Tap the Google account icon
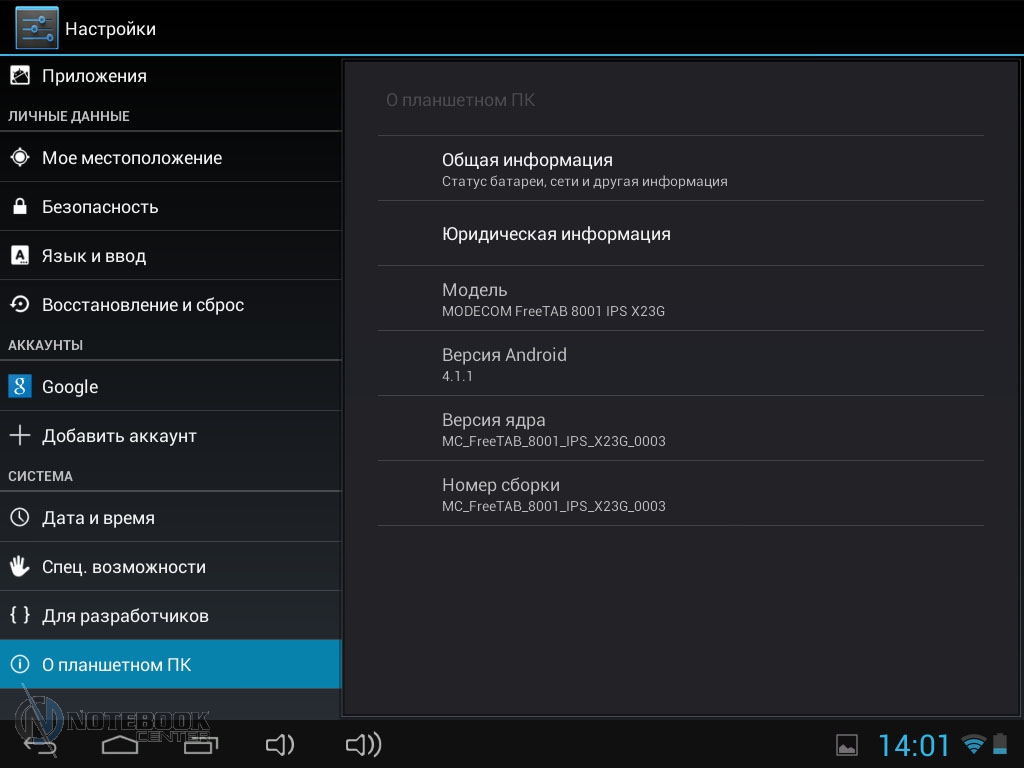The image size is (1024, 768). [20, 387]
